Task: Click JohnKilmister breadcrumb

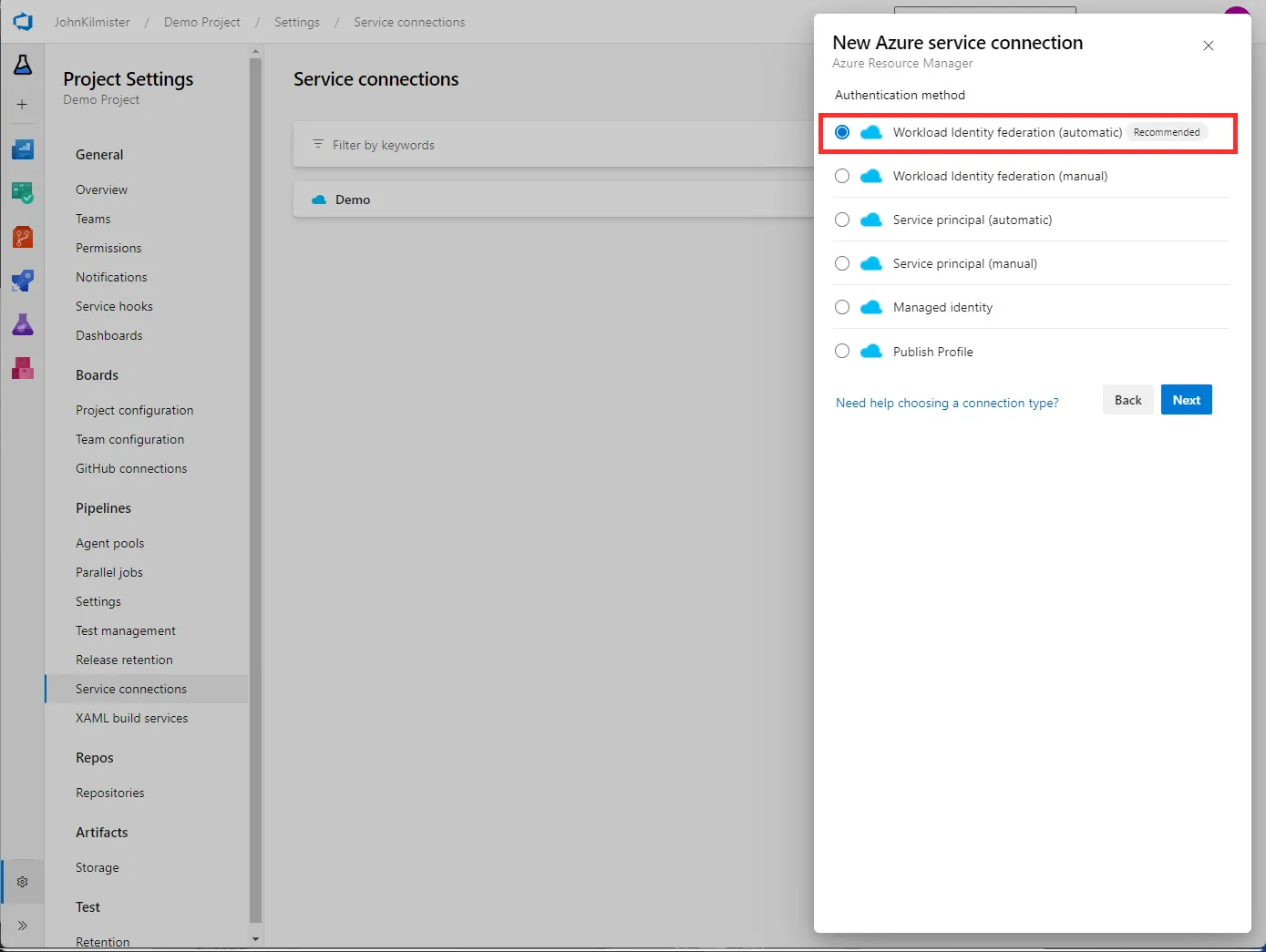Action: pyautogui.click(x=92, y=22)
